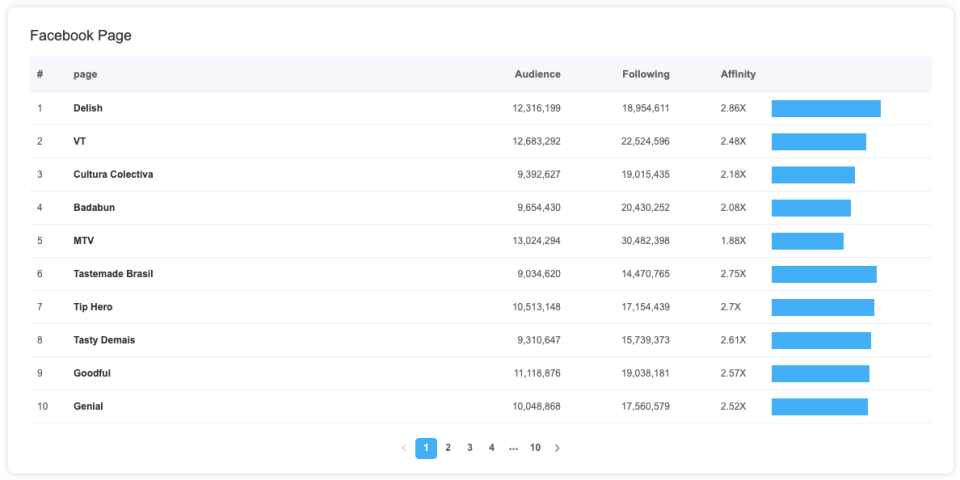This screenshot has width=960, height=480.
Task: Click Delish affinity bar
Action: [x=826, y=108]
